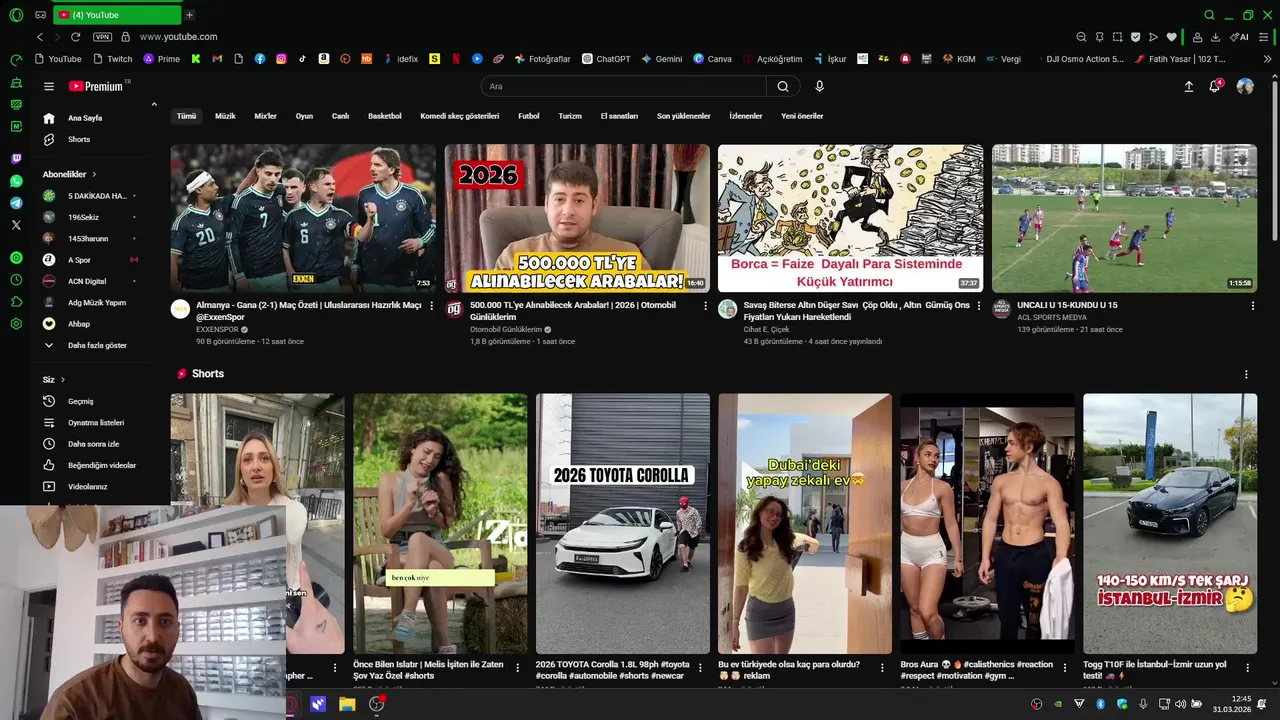Expand the Abonelikler section arrow
This screenshot has height=720, width=1280.
(95, 174)
